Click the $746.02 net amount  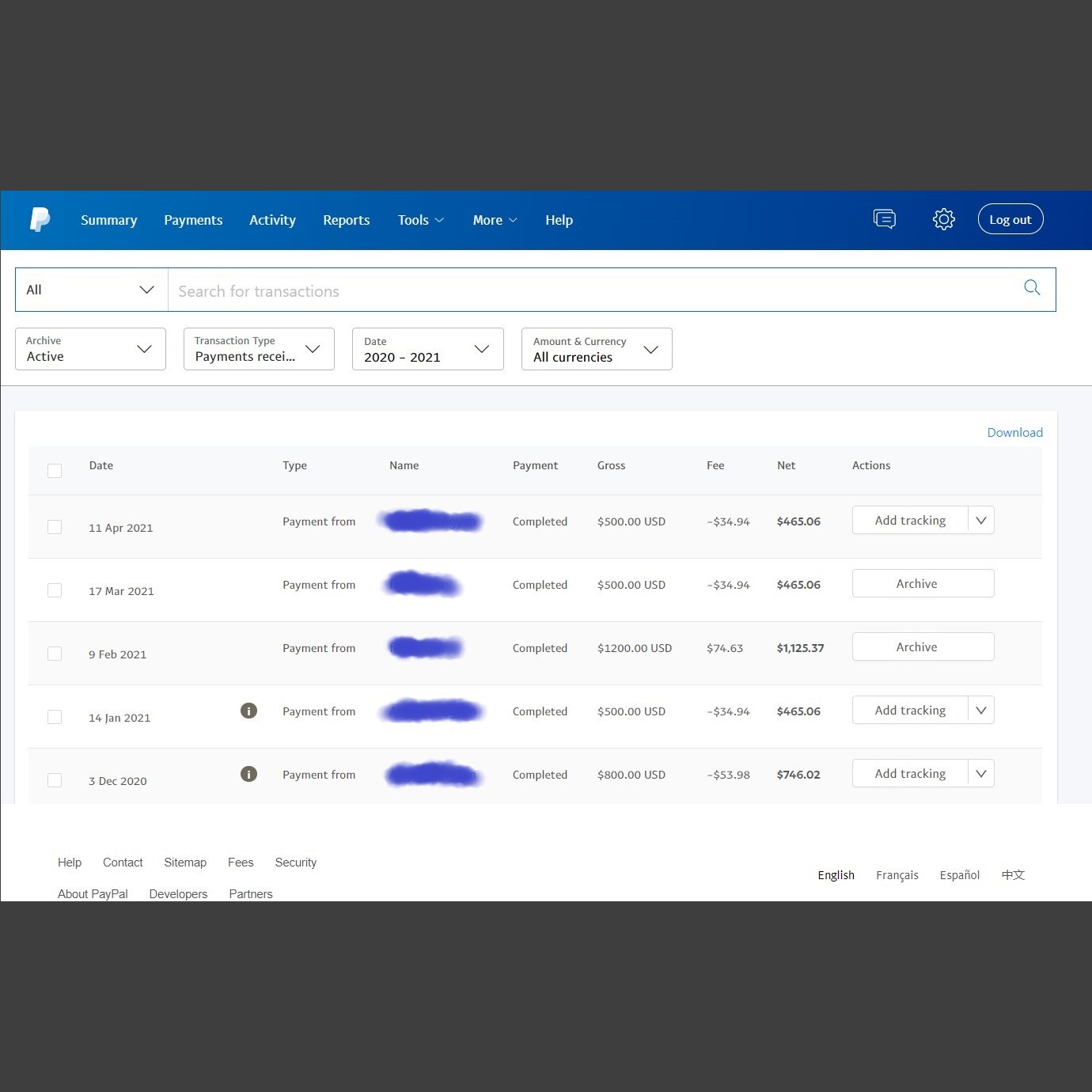click(x=798, y=775)
